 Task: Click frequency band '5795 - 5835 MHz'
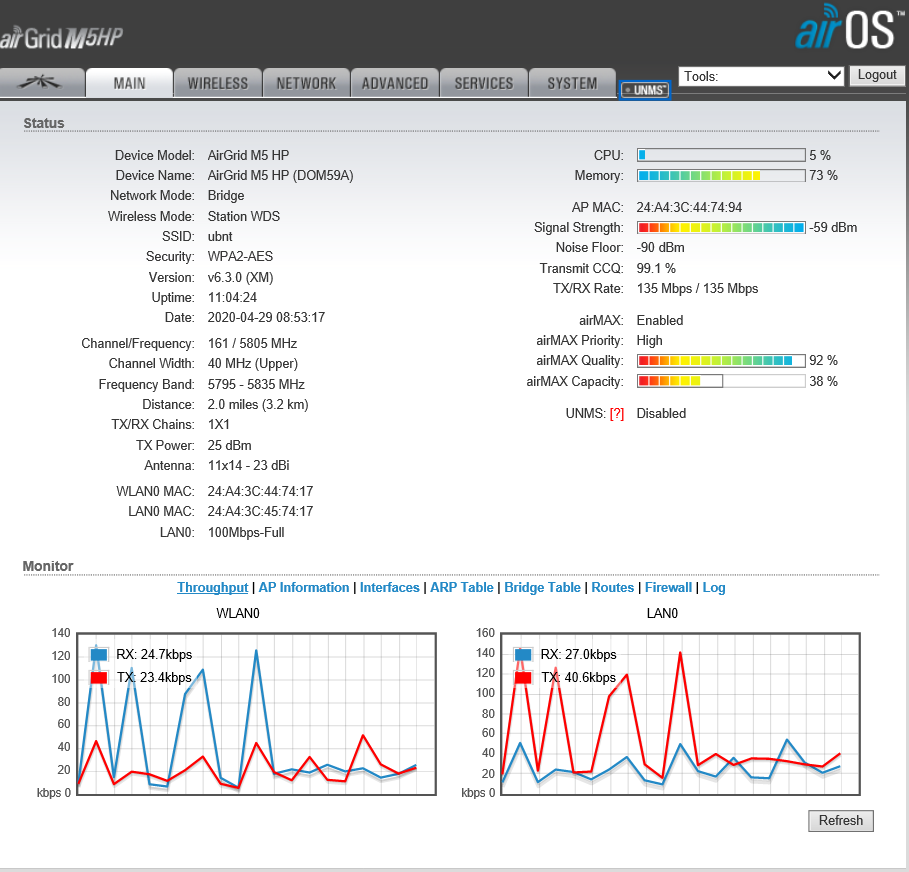coord(256,384)
